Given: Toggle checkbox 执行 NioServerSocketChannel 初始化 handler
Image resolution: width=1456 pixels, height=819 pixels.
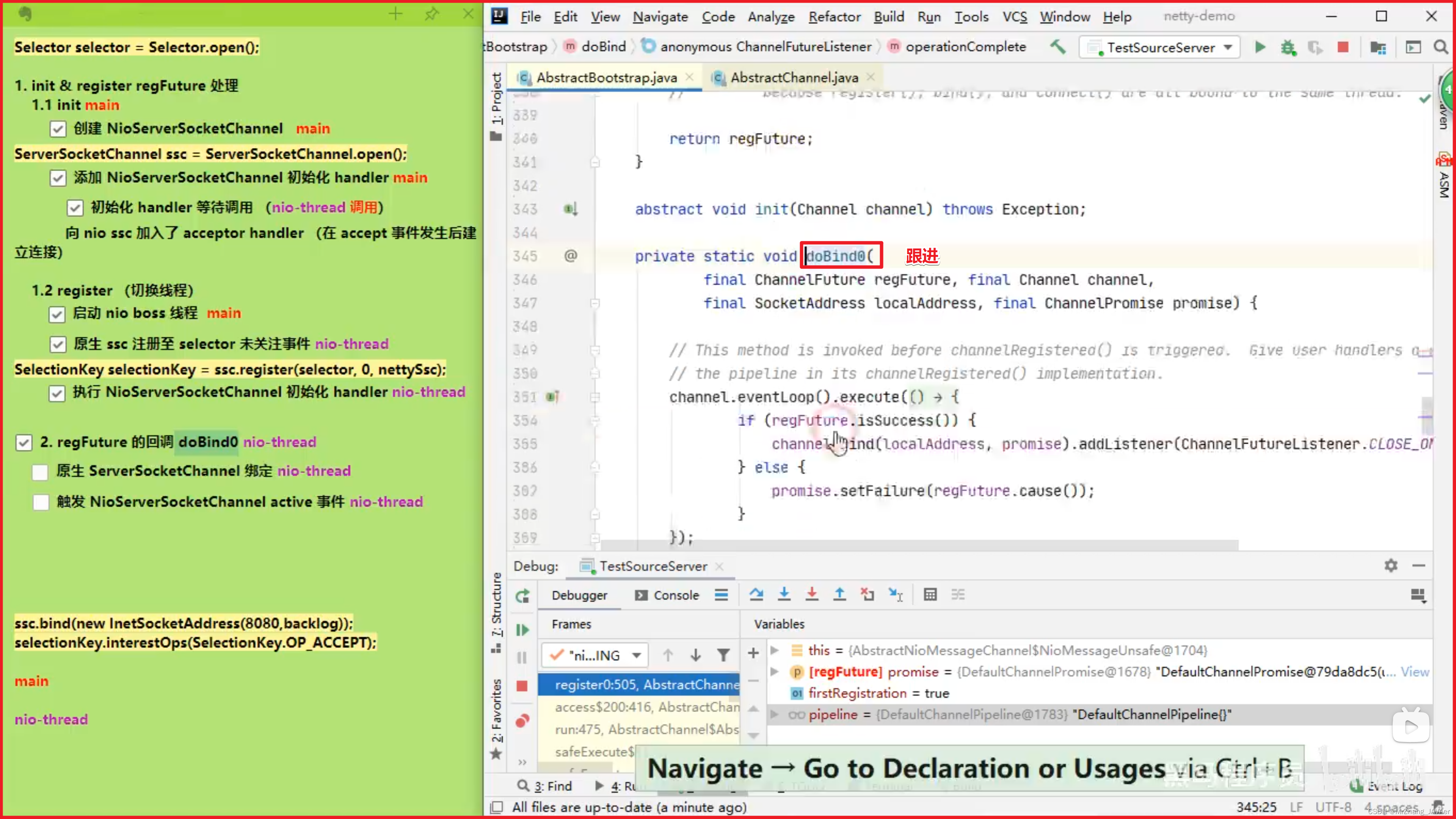Looking at the screenshot, I should point(57,393).
